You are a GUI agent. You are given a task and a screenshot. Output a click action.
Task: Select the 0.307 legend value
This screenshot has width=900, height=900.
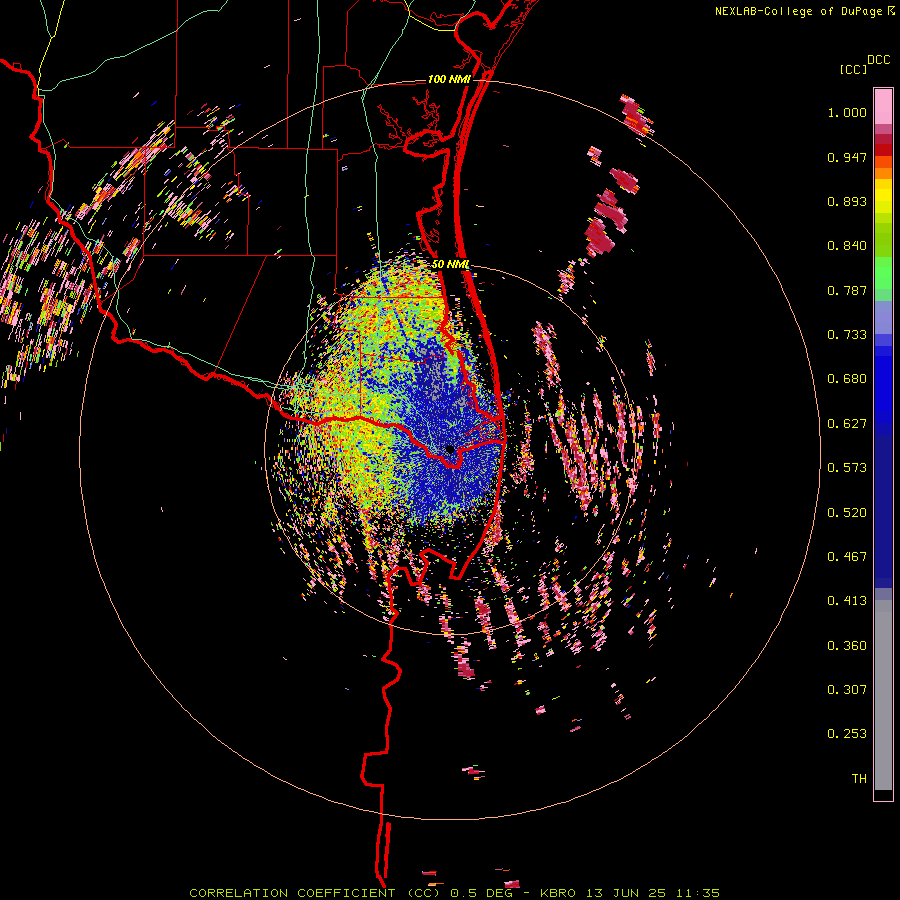pos(847,690)
